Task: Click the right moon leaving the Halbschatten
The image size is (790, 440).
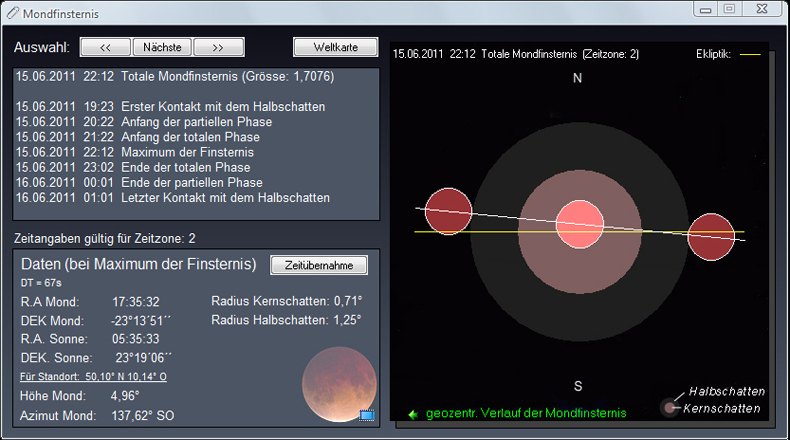Action: [x=710, y=238]
